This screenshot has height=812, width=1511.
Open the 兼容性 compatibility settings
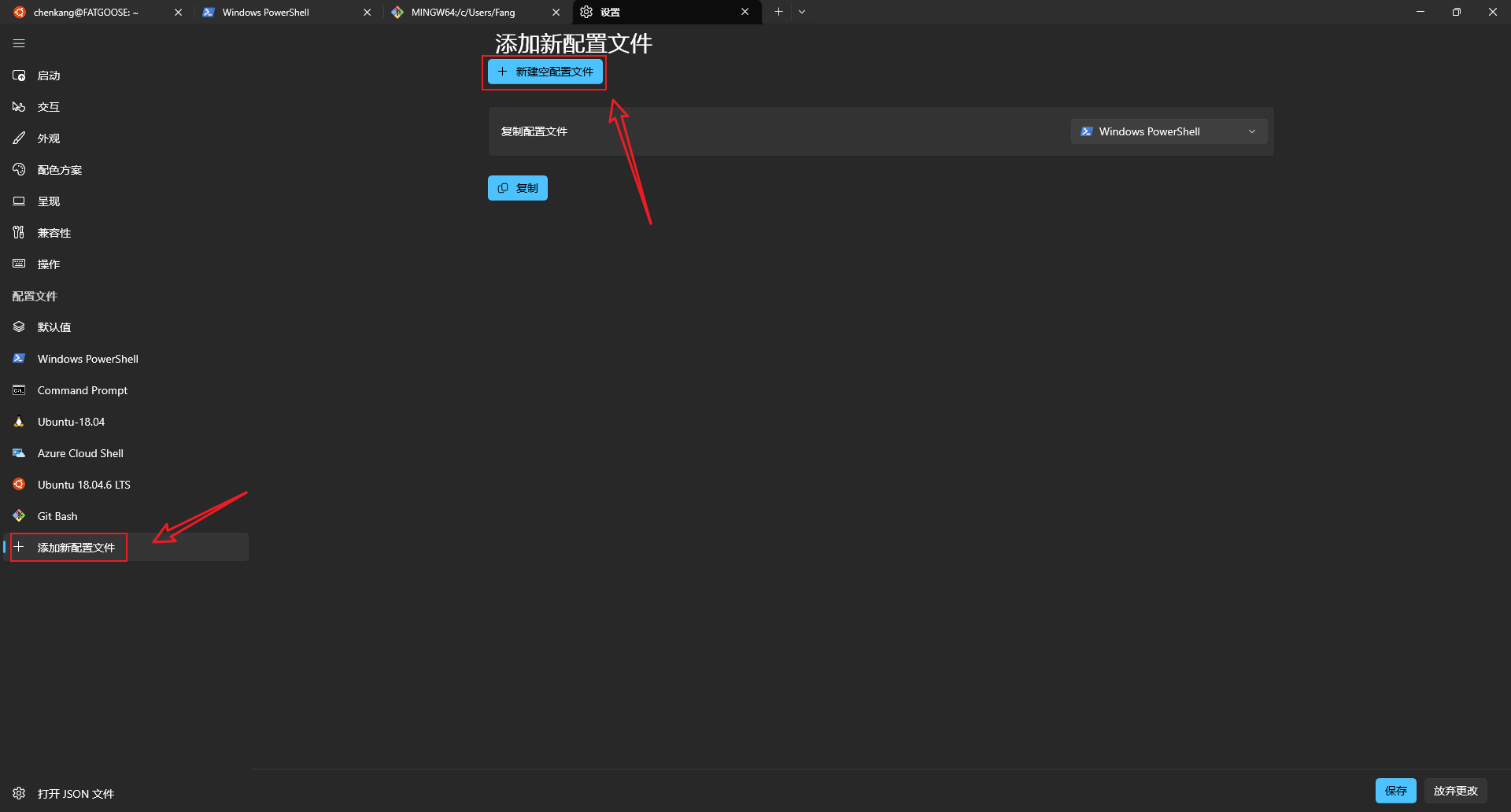click(x=126, y=233)
